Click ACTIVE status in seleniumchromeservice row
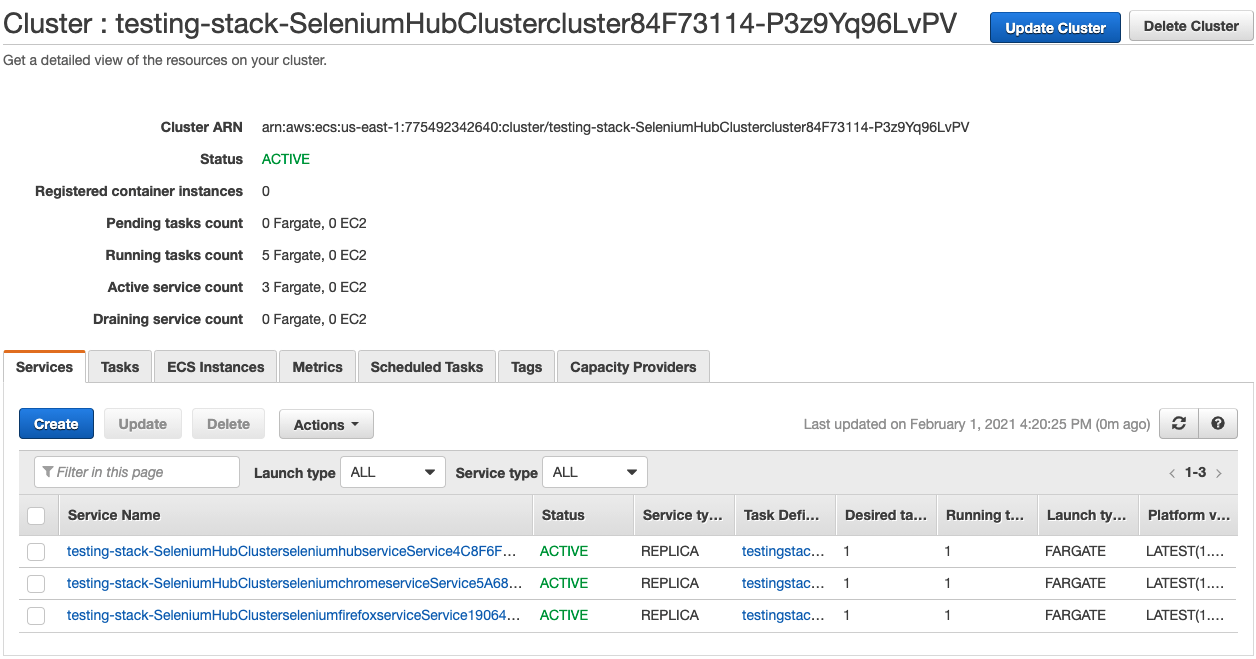The image size is (1256, 659). coord(564,583)
